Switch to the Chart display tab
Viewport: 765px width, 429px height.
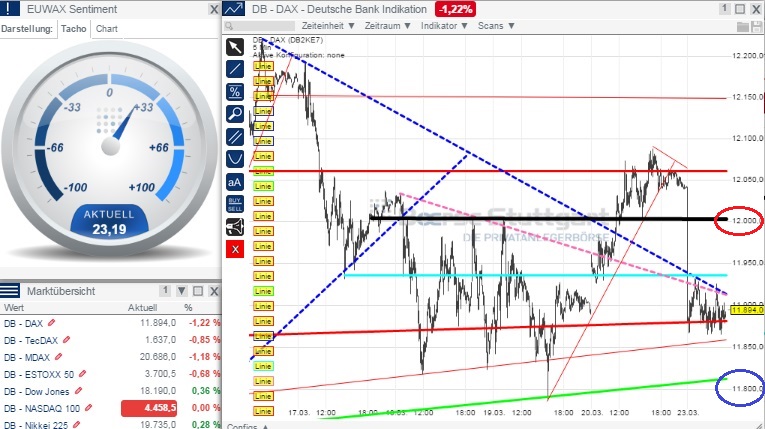106,28
